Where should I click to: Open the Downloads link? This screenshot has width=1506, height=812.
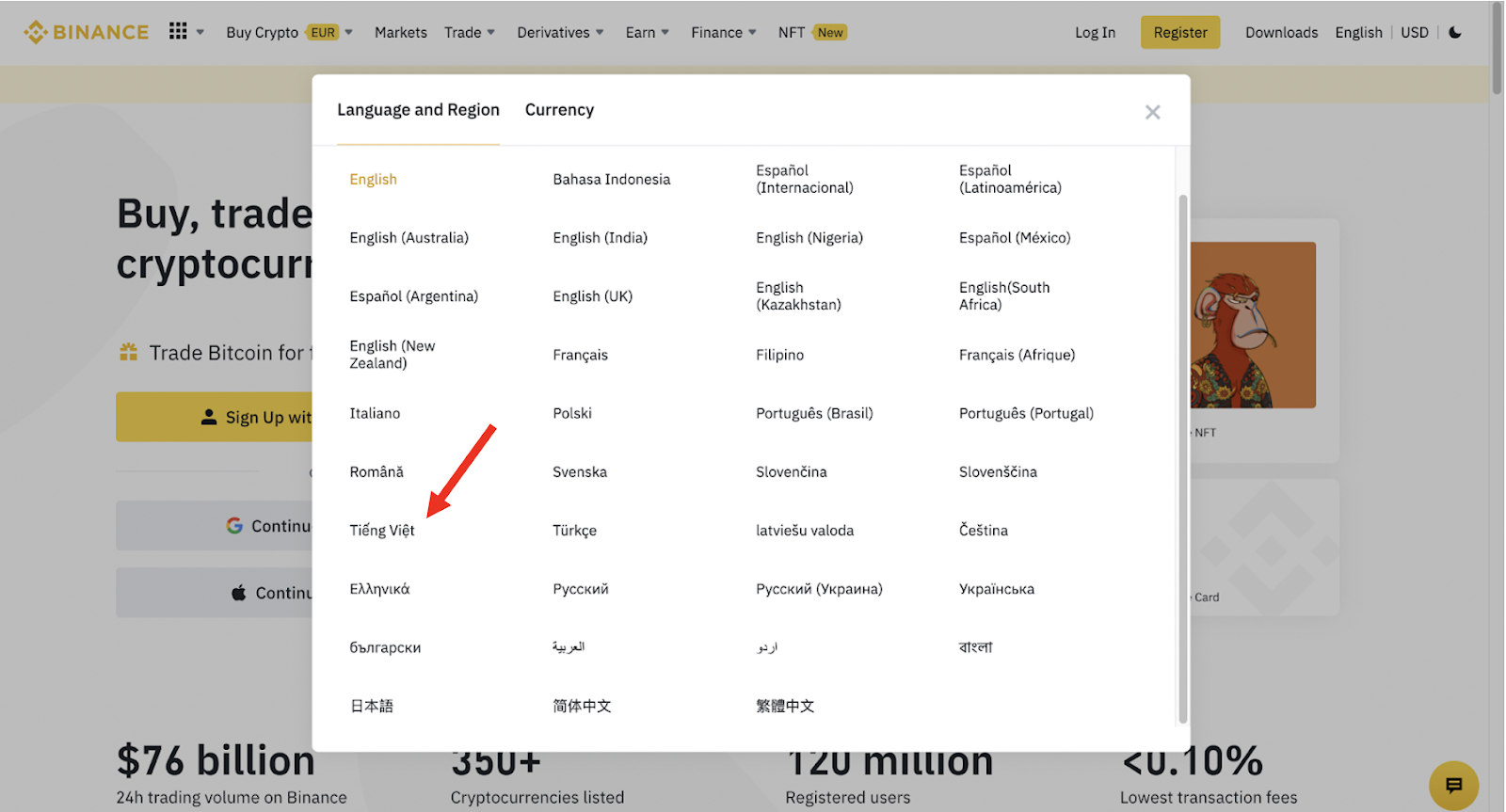click(x=1281, y=32)
